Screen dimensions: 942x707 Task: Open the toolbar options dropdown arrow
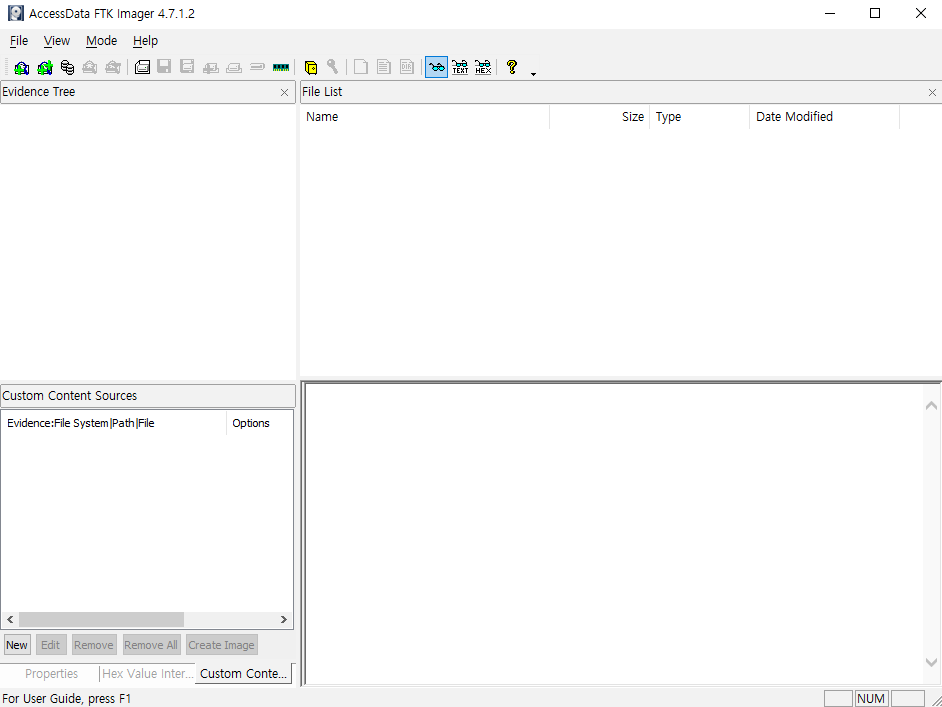(x=533, y=74)
